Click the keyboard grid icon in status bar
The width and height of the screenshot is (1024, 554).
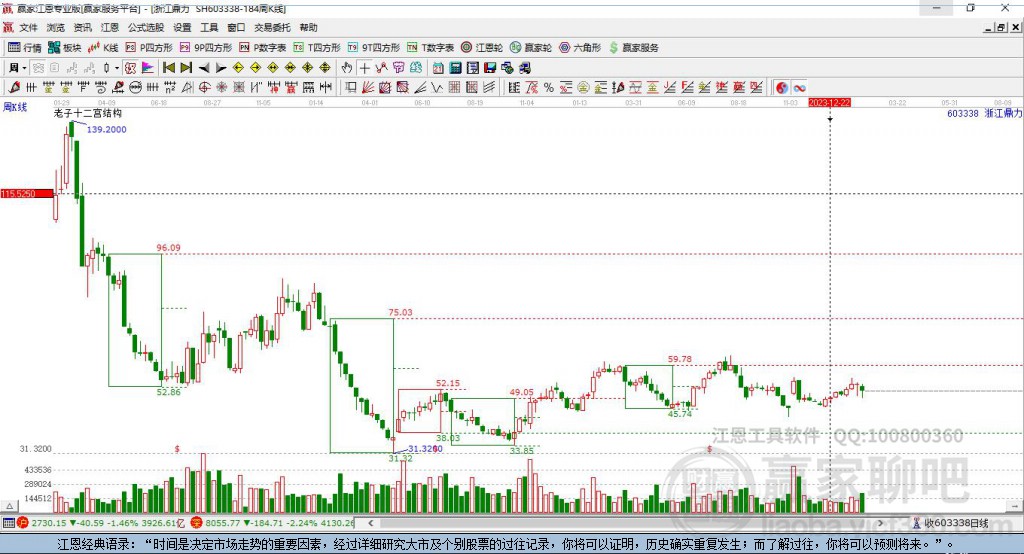tap(8, 523)
